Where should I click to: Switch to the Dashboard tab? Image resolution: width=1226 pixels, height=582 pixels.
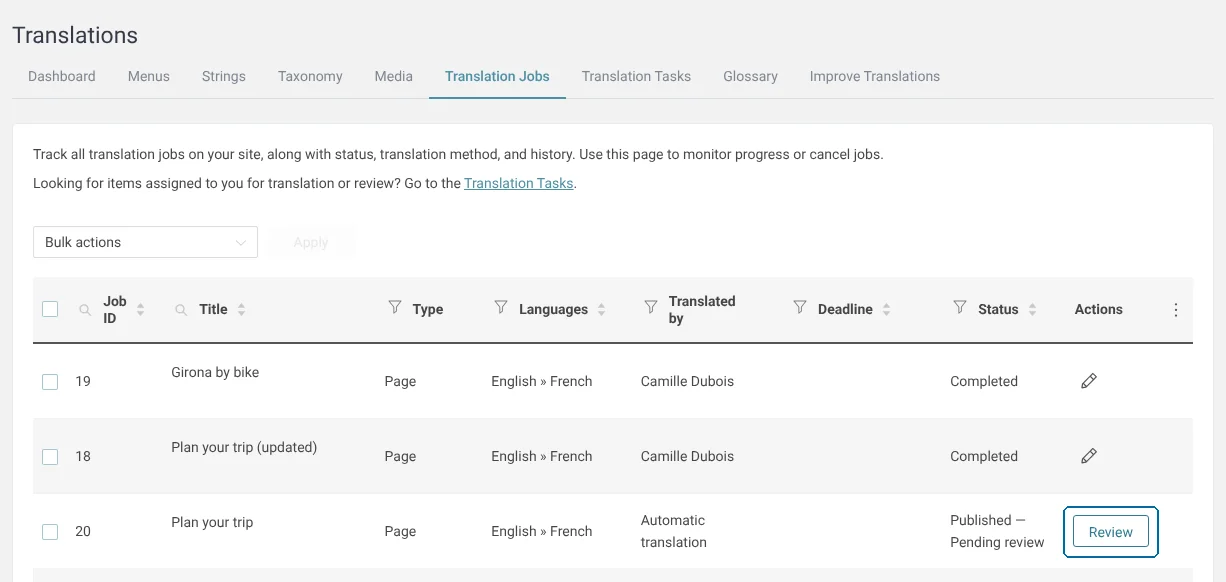(62, 76)
